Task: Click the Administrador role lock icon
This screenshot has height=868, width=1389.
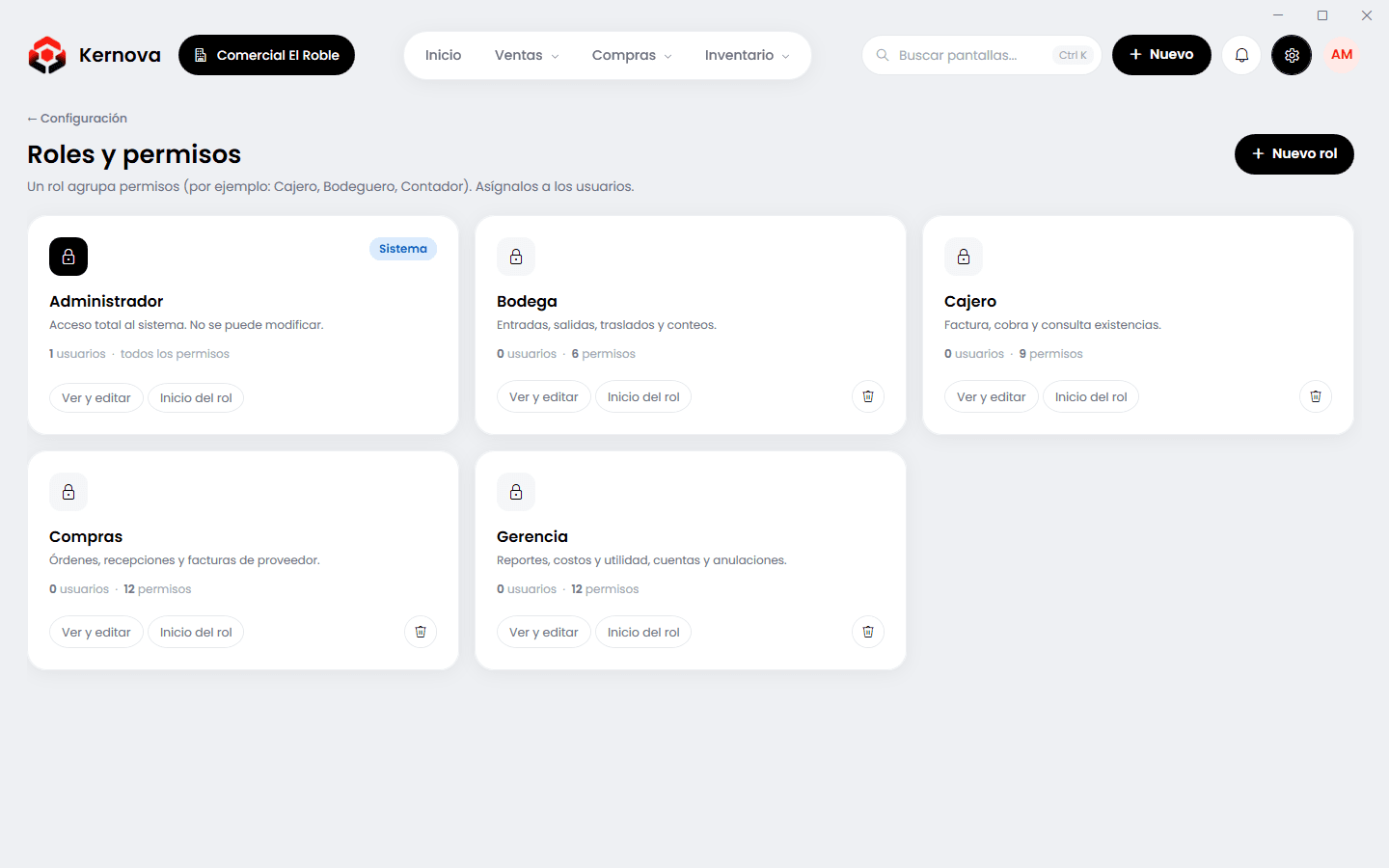Action: pos(68,257)
